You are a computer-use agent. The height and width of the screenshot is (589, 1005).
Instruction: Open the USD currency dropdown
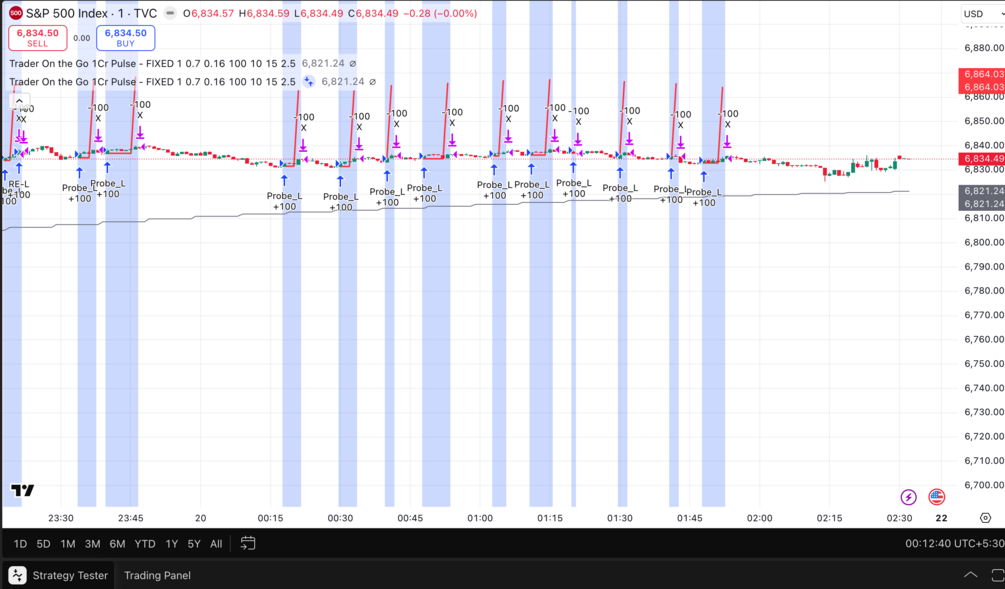[x=982, y=13]
